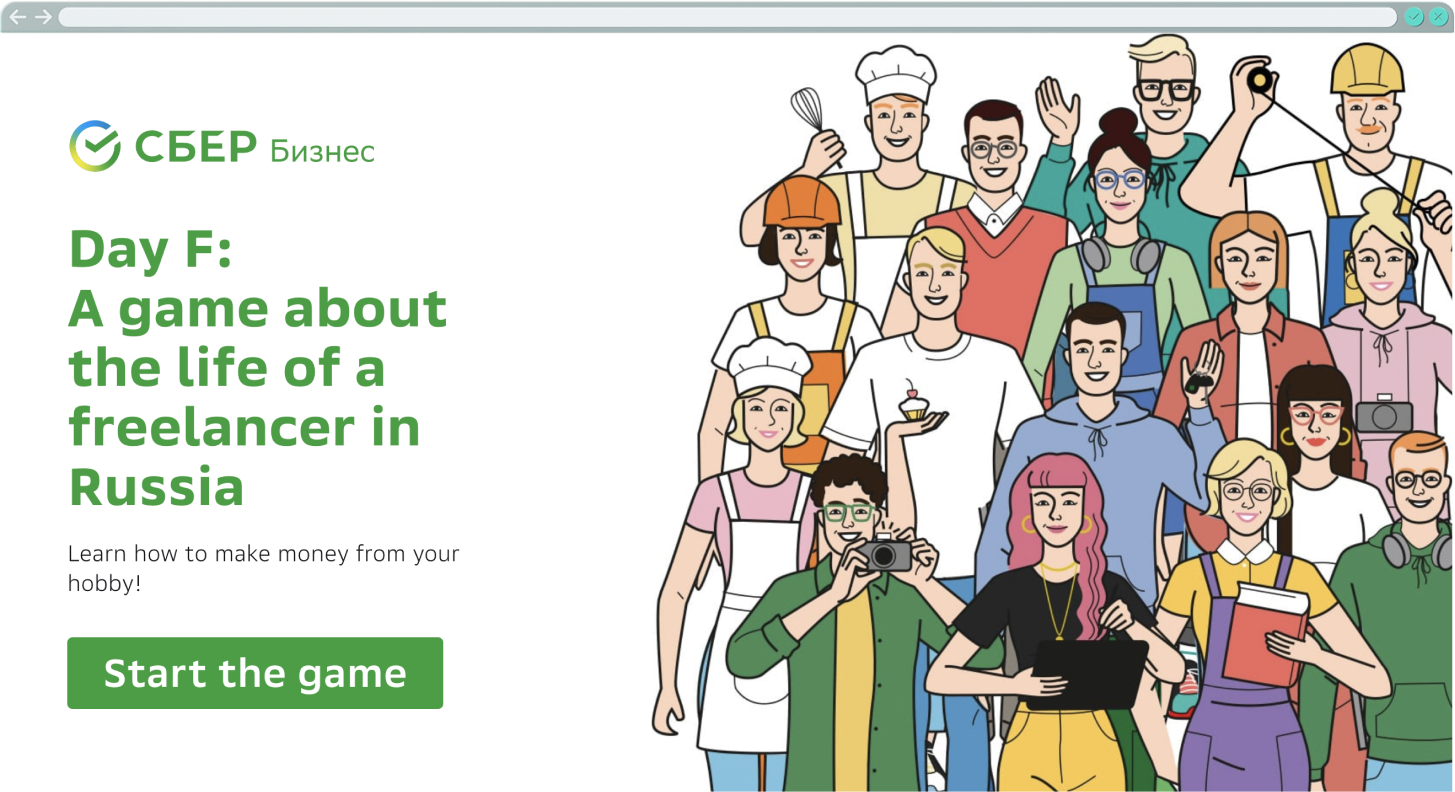Click the camera held by the curly-haired photographer

click(x=884, y=552)
